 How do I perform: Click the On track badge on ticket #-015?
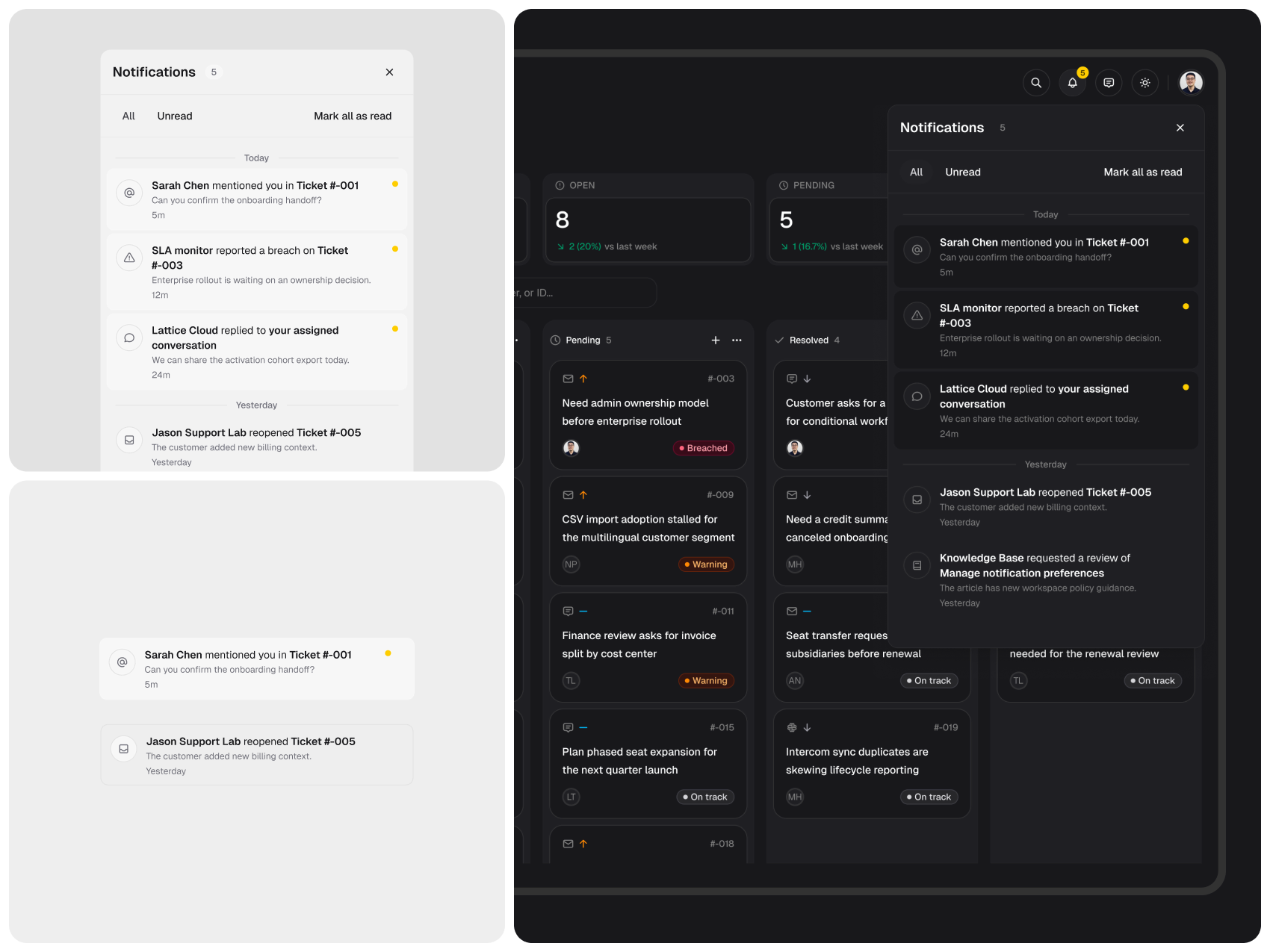705,797
